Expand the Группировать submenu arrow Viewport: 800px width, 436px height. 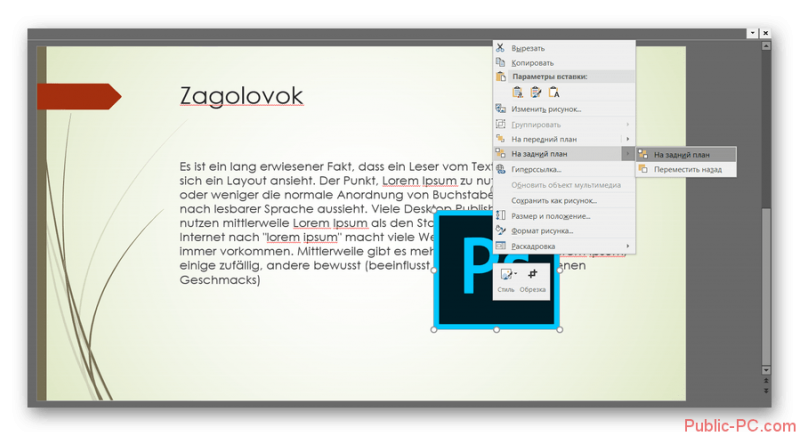click(x=628, y=124)
